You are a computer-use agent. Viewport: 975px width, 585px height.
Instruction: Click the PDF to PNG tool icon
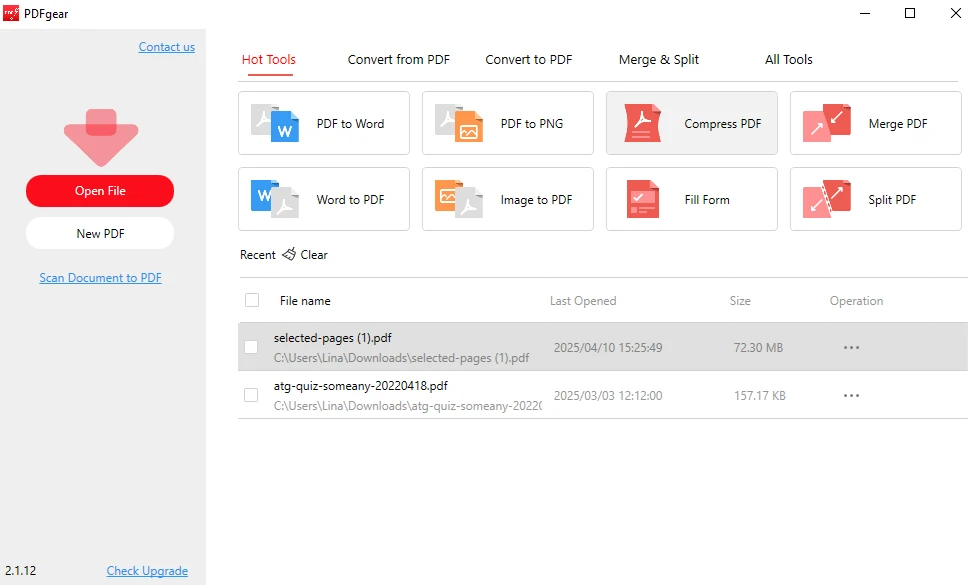[x=459, y=123]
